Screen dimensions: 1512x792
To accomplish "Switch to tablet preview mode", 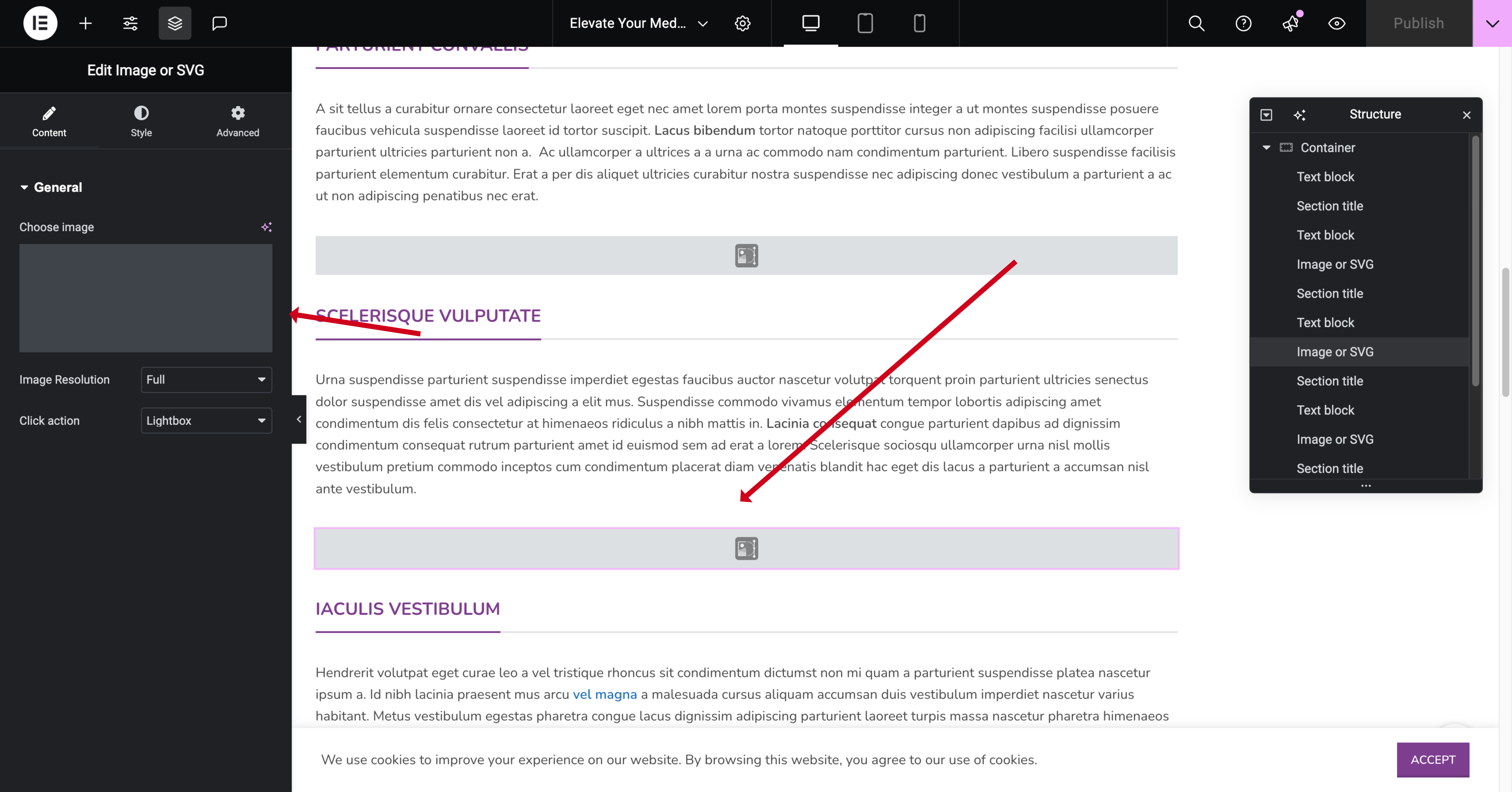I will tap(865, 24).
